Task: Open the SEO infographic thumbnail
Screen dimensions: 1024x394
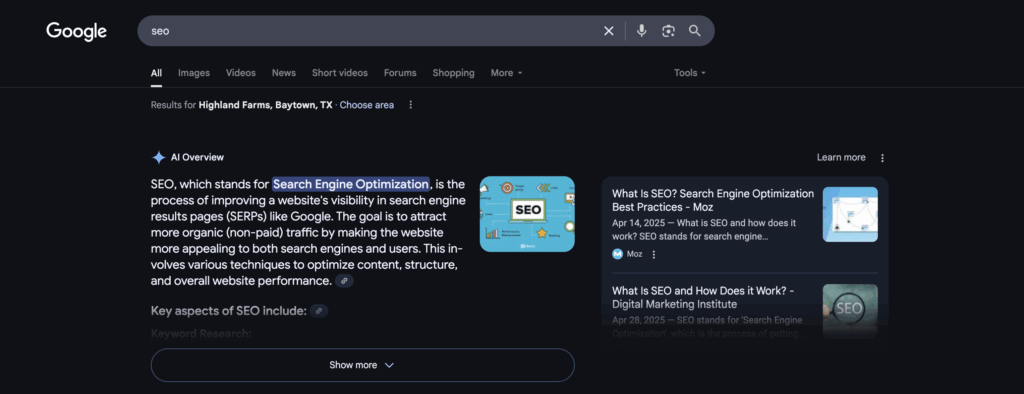Action: [x=527, y=214]
